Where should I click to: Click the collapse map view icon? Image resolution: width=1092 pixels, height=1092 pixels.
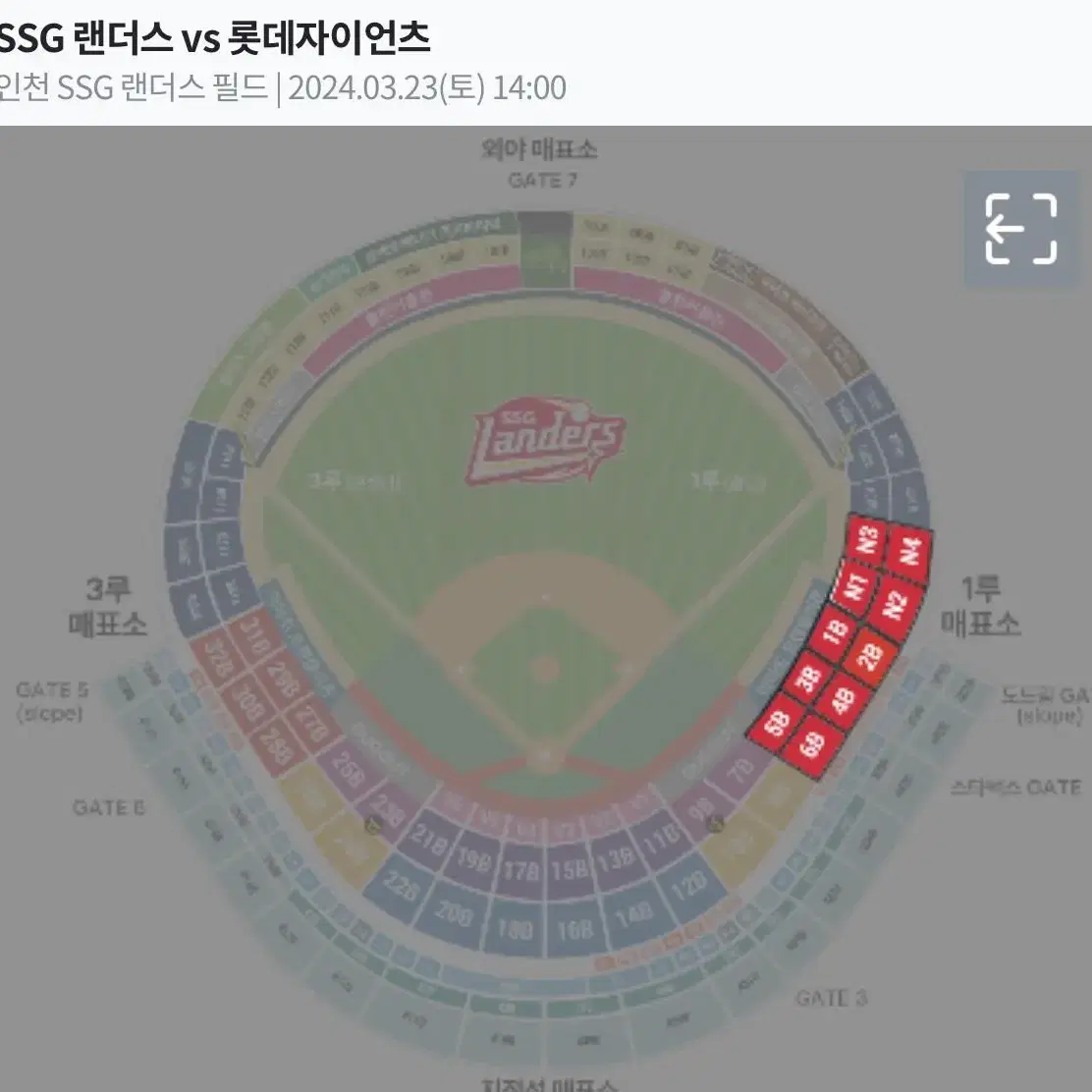pos(1021,229)
